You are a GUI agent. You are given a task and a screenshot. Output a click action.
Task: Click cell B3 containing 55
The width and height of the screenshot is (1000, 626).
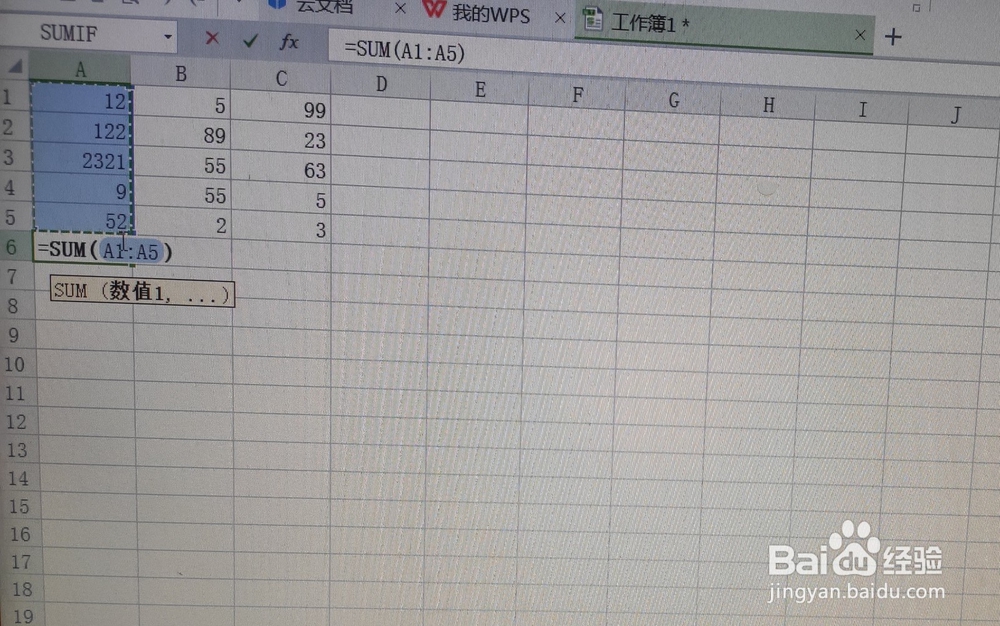click(183, 164)
